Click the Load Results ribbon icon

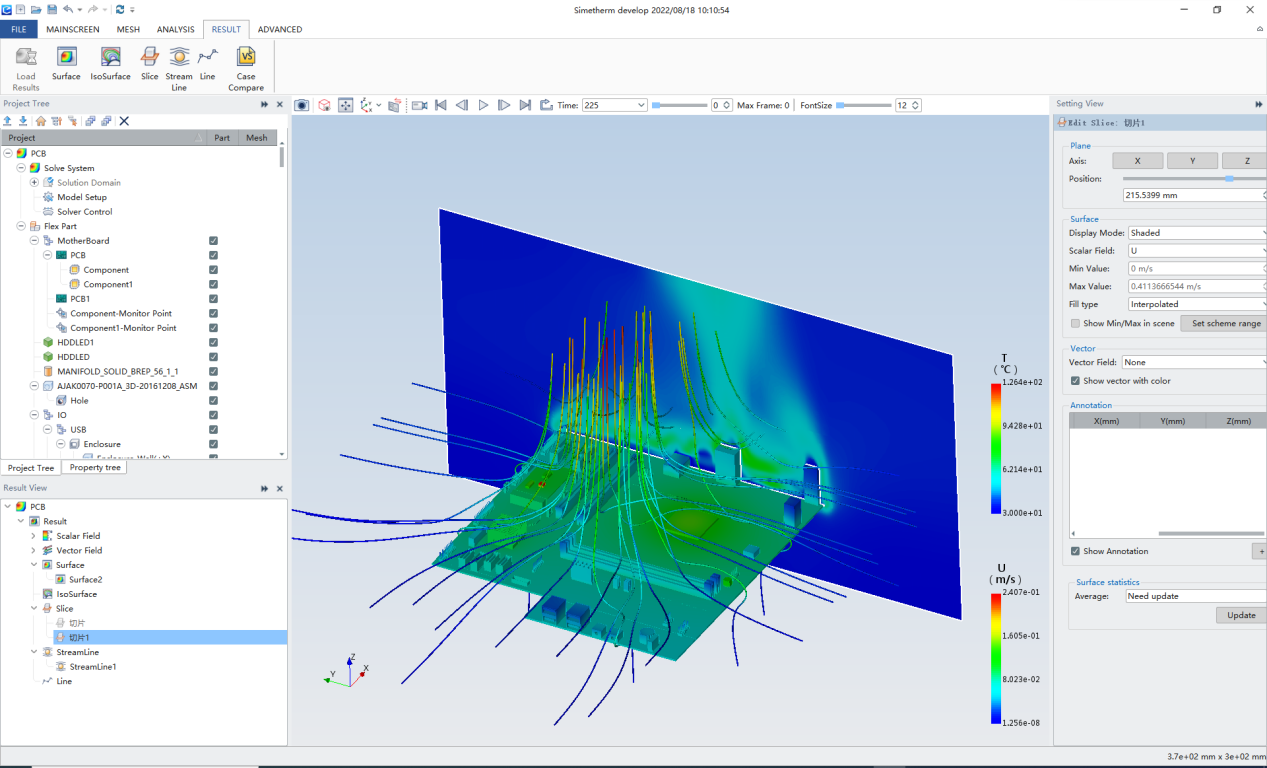[26, 57]
